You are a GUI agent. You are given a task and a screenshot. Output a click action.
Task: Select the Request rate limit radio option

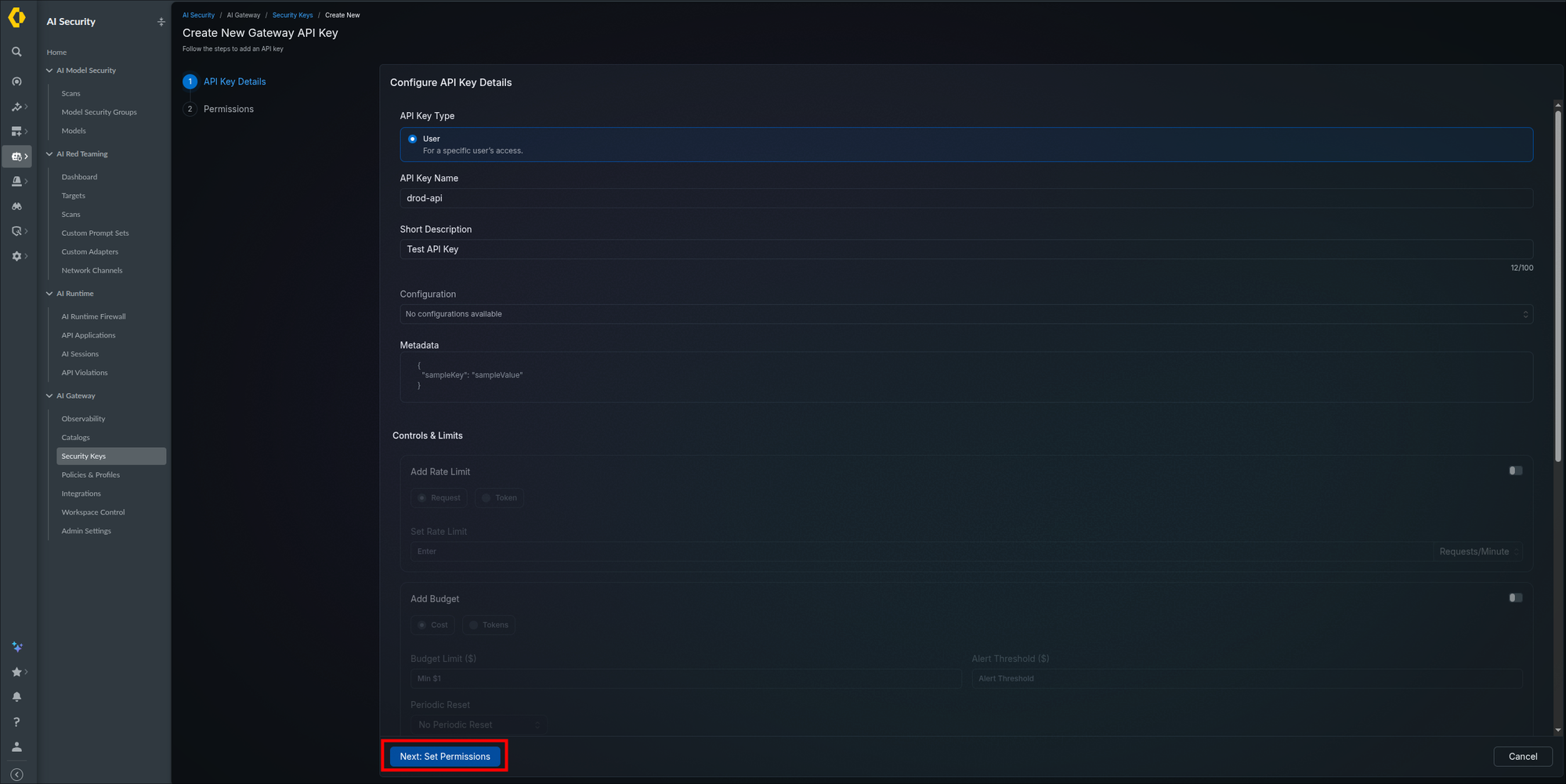click(x=439, y=498)
